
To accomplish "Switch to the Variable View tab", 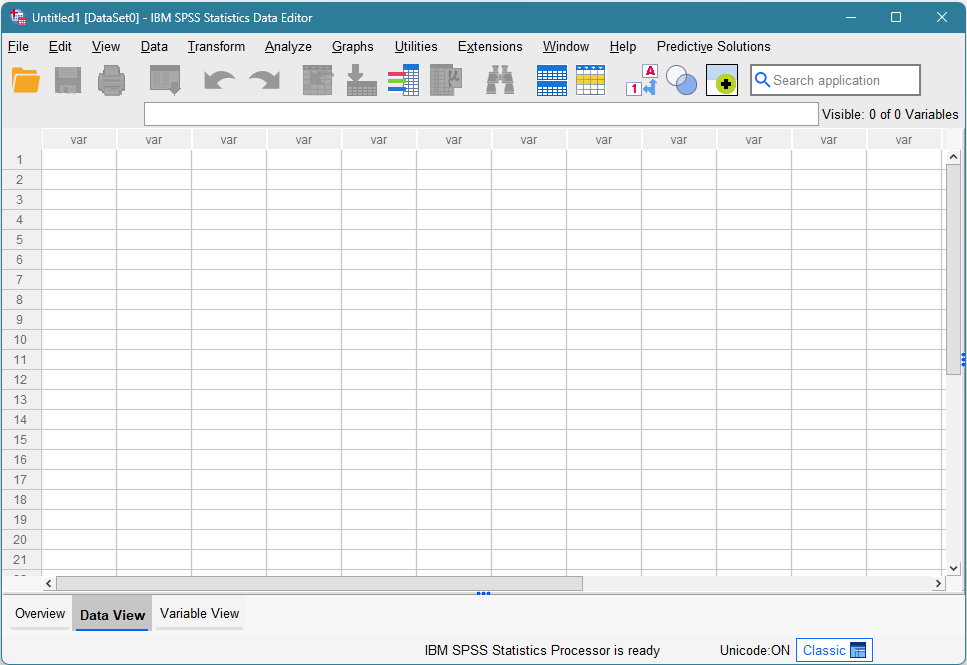I will [199, 613].
